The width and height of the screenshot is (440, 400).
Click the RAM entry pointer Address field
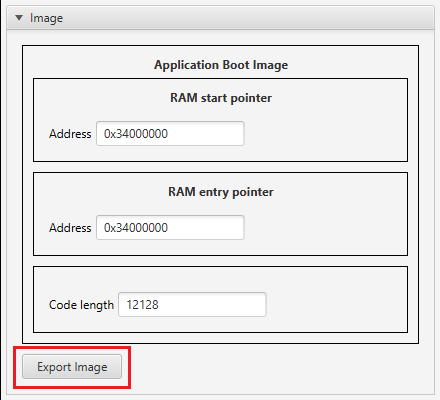170,228
